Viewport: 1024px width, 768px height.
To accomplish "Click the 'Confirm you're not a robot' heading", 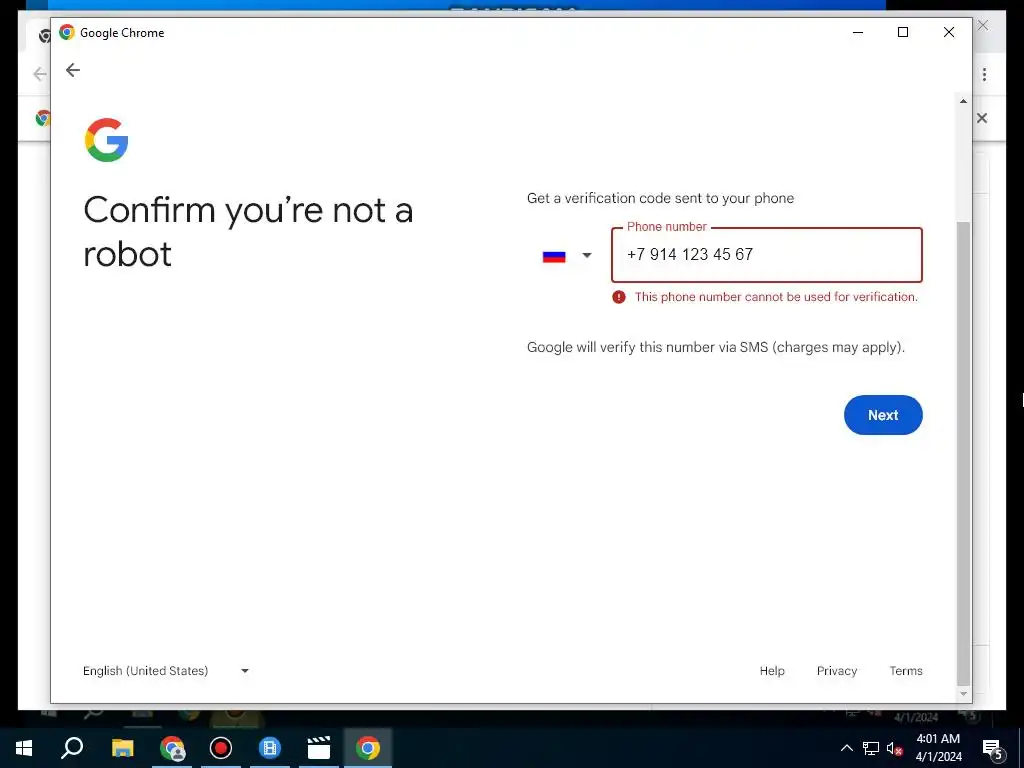I will click(x=248, y=232).
